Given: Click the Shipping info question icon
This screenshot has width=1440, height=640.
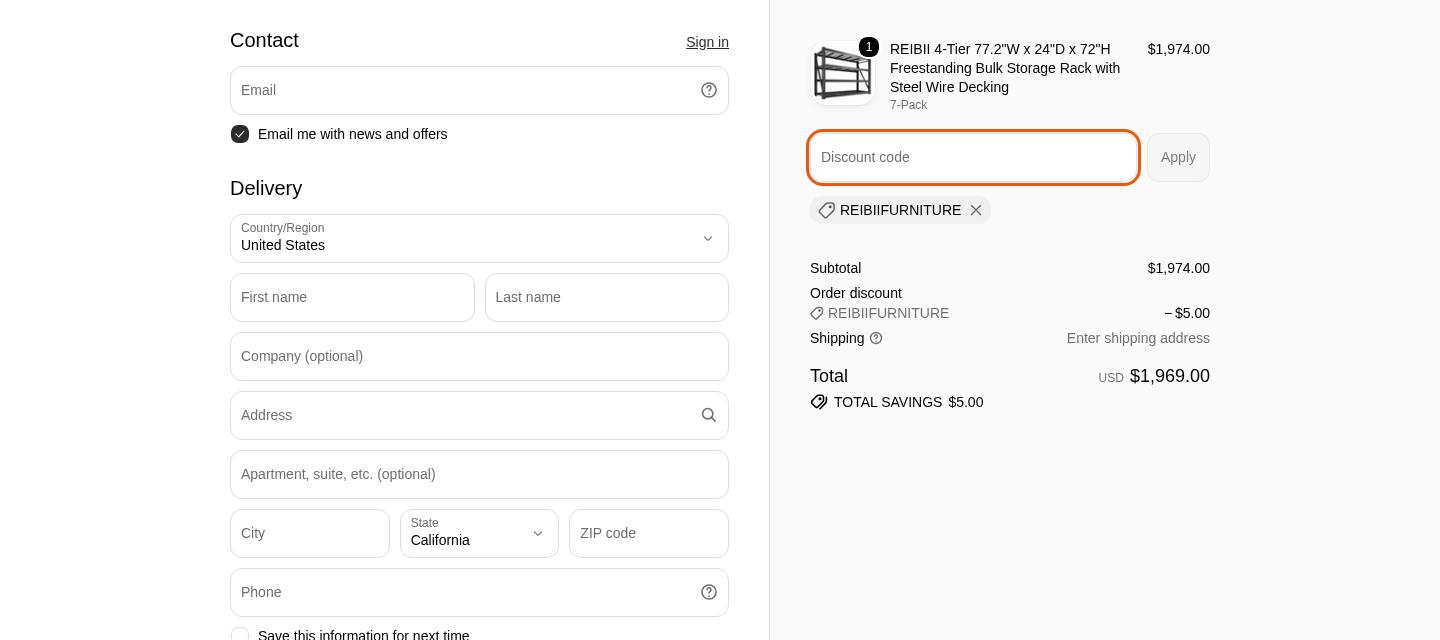Looking at the screenshot, I should [876, 338].
